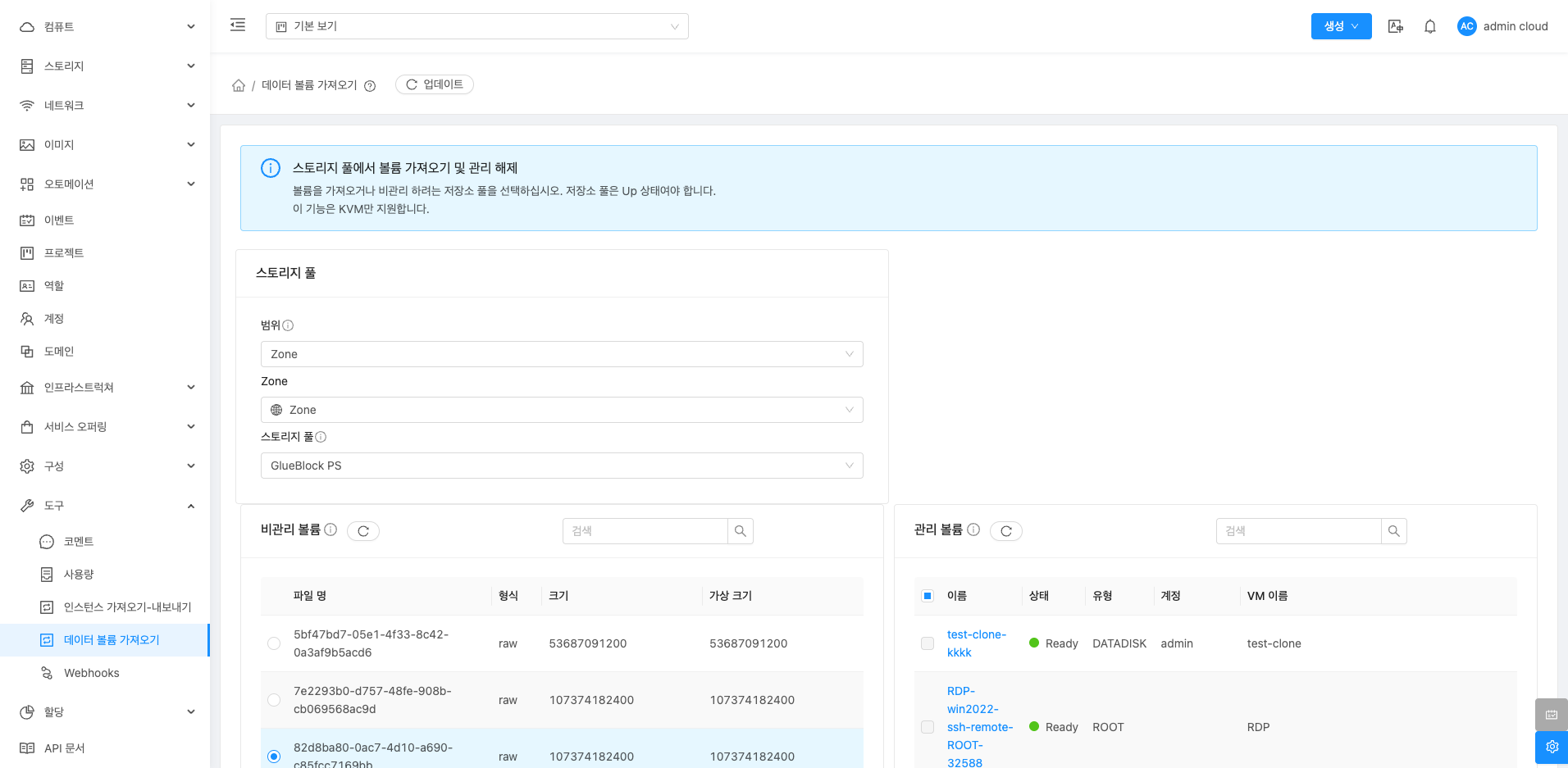The height and width of the screenshot is (768, 1568).
Task: Click the Update refresh button
Action: (435, 84)
